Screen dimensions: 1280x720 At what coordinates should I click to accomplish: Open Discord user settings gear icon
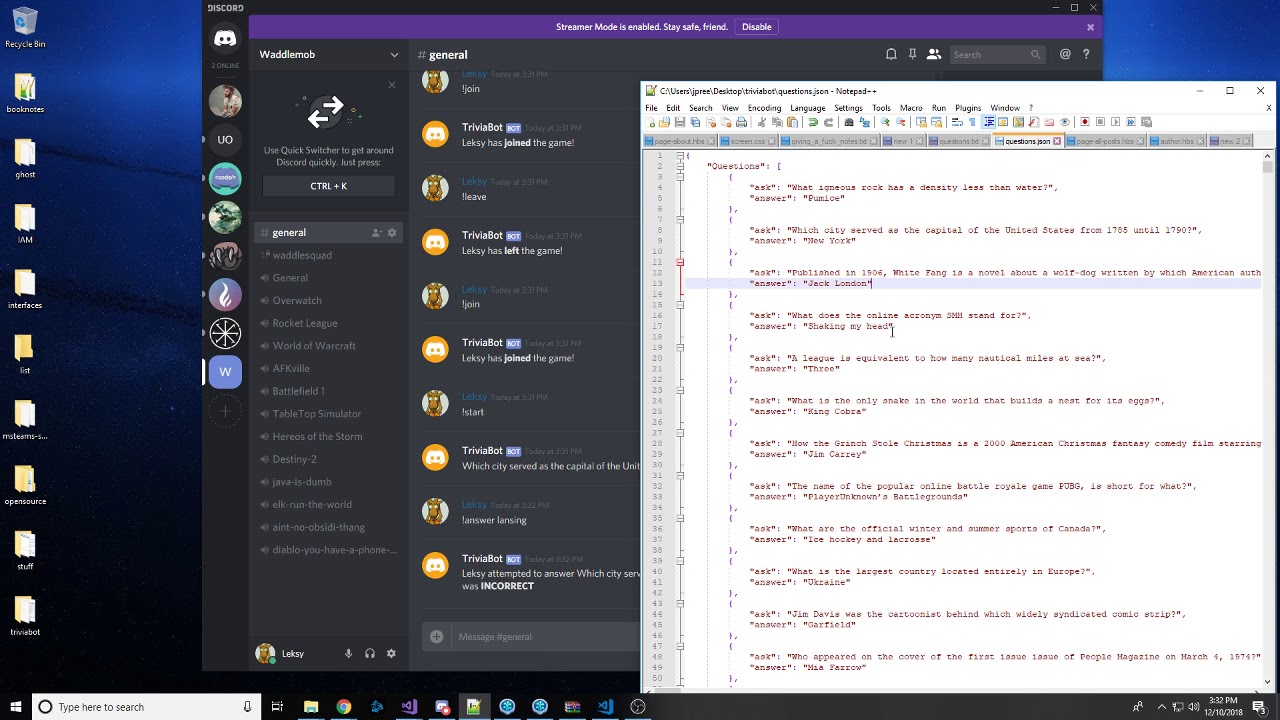[391, 653]
